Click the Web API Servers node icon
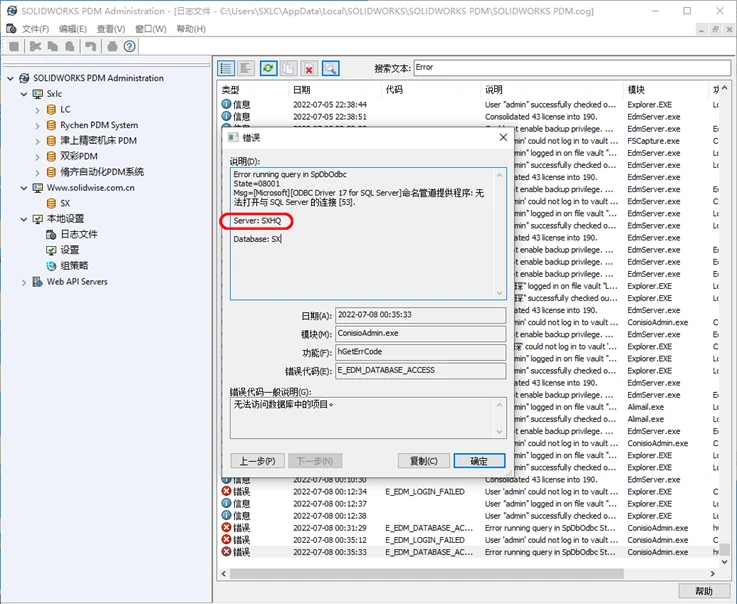Screen dimensions: 737x604 pos(37,282)
